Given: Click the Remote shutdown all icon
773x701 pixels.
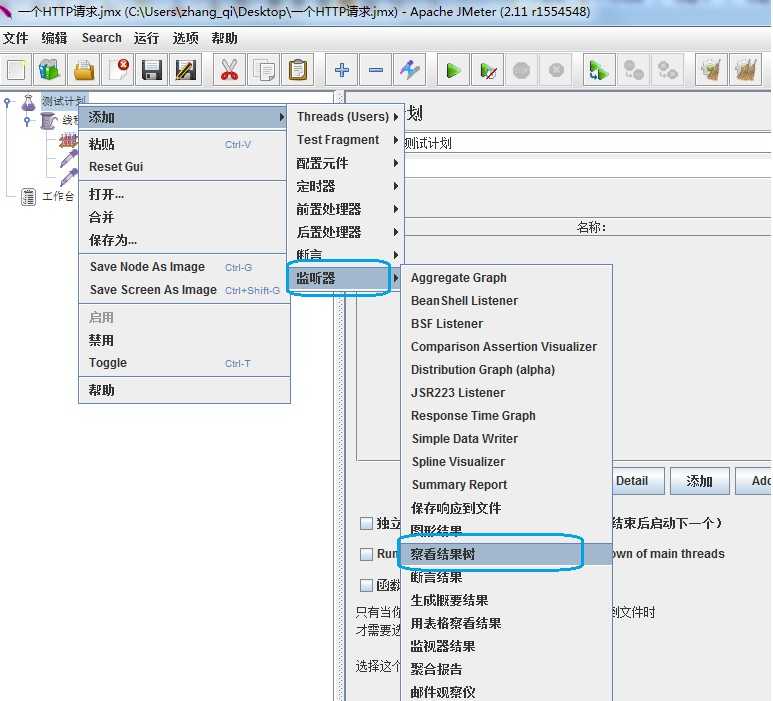Looking at the screenshot, I should (668, 70).
